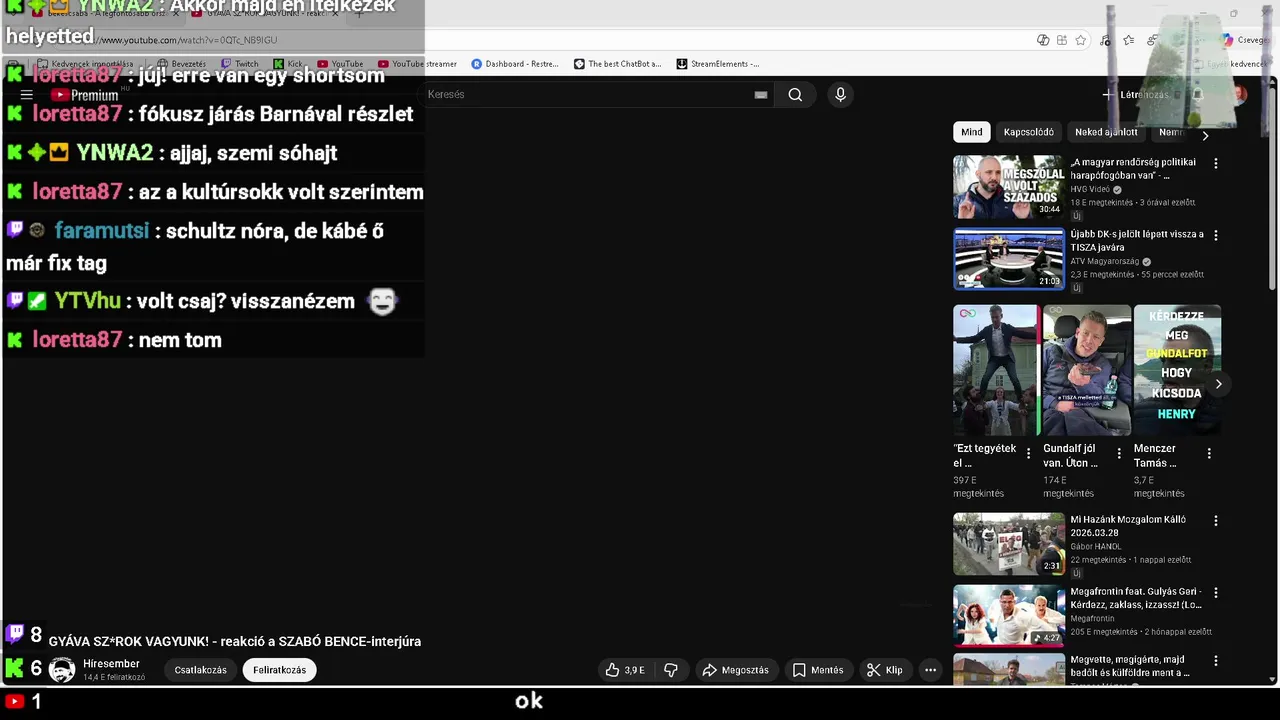1280x720 pixels.
Task: Open the StreamElements bookmark
Action: click(718, 64)
